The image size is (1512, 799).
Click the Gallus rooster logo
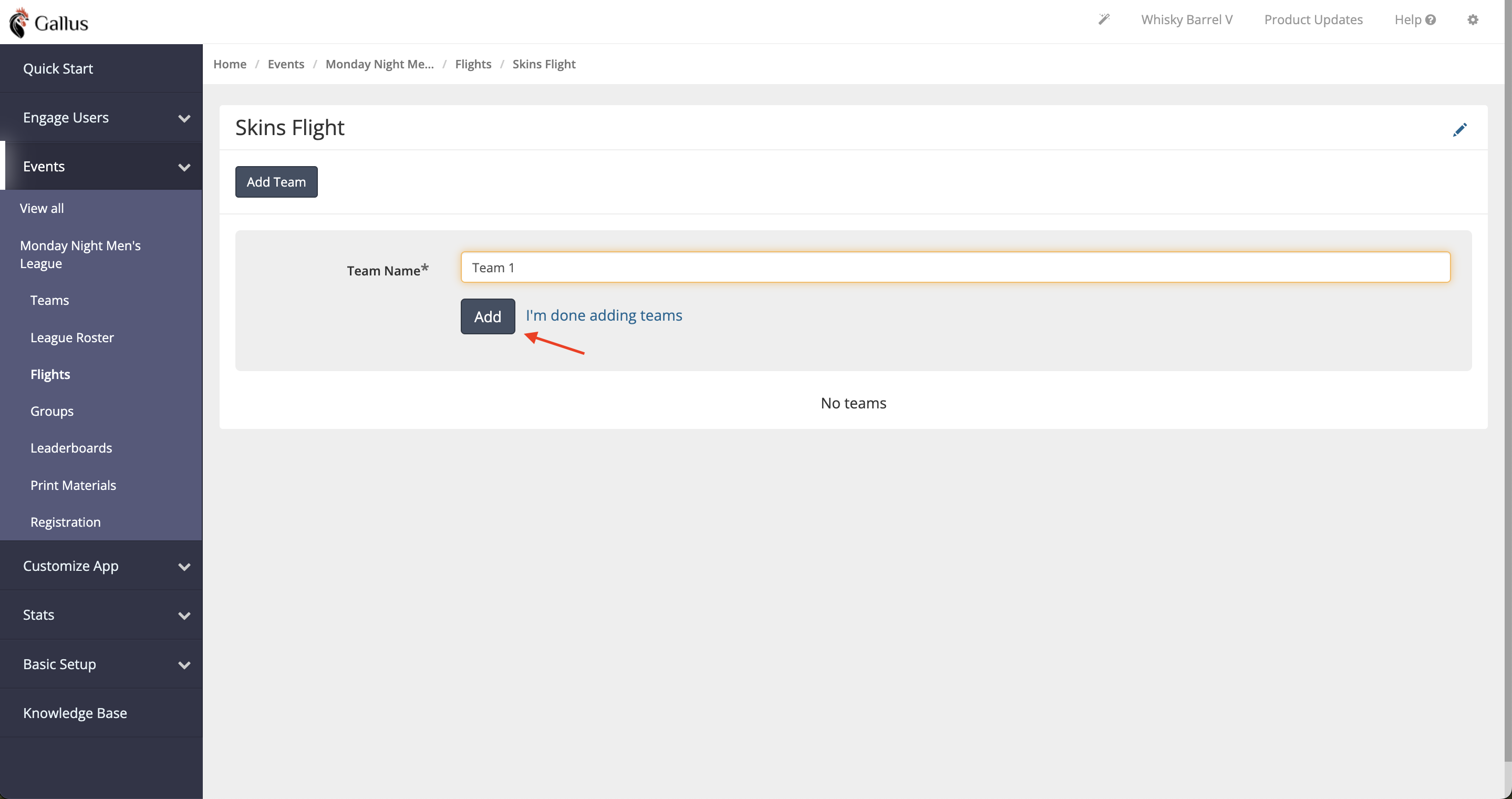[49, 22]
